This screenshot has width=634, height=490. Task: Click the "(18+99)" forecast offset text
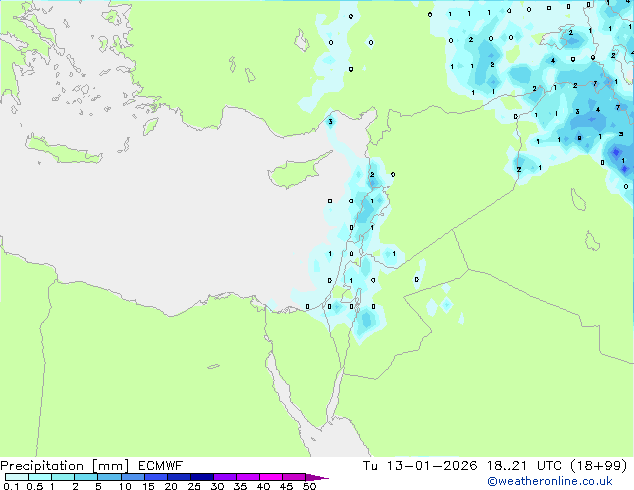pos(599,466)
